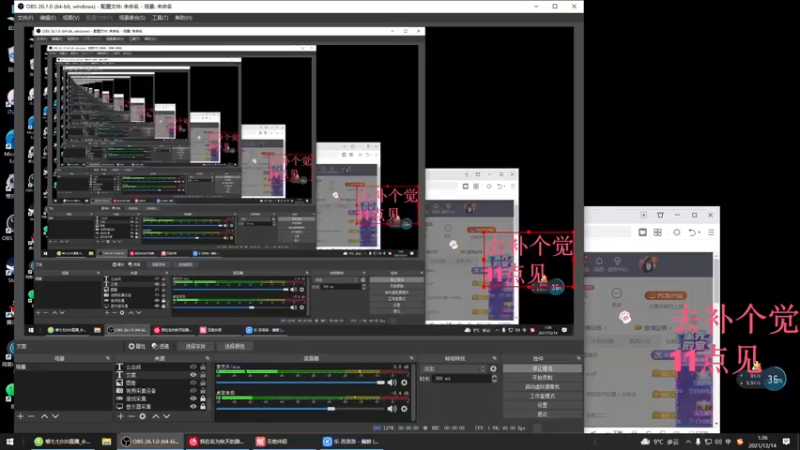800x450 pixels.
Task: Toggle visibility of the 视频采集设备 source
Action: [193, 391]
